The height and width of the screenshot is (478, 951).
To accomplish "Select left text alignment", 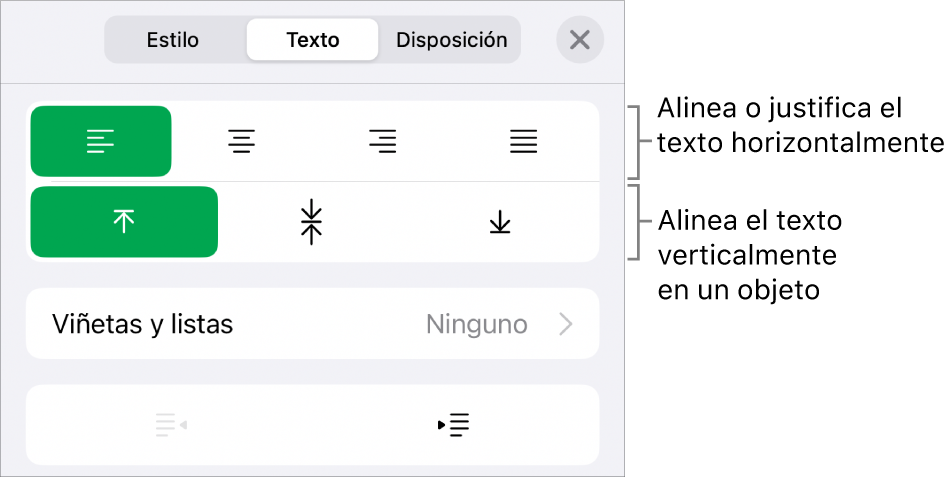I will [x=101, y=141].
